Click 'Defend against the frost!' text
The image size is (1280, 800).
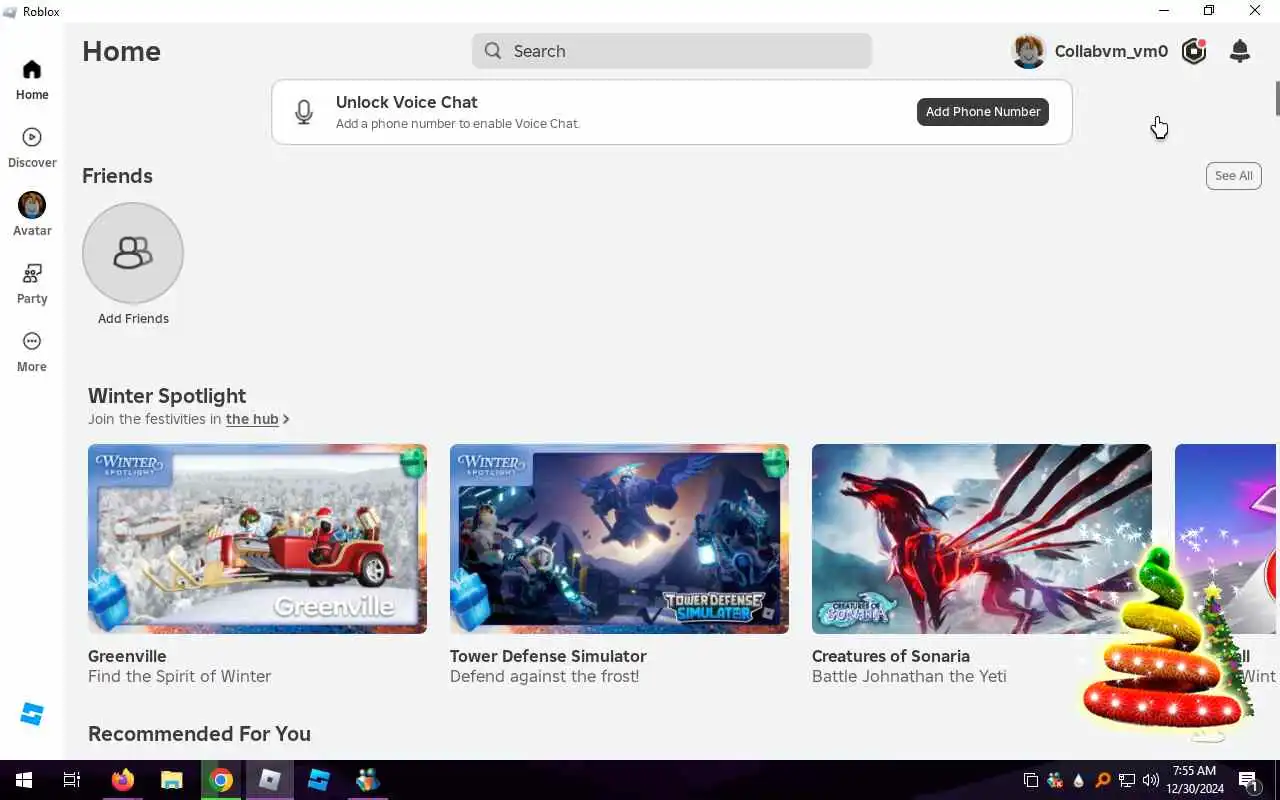tap(544, 677)
